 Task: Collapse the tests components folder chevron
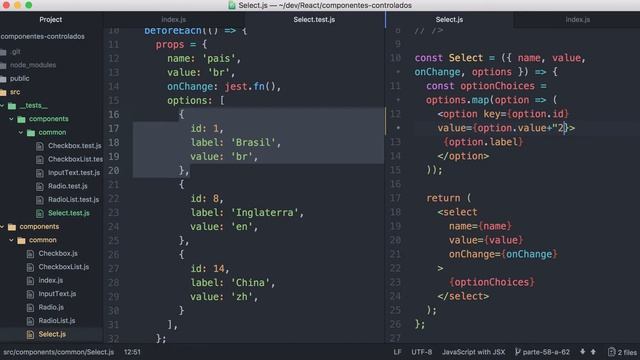pyautogui.click(x=12, y=119)
